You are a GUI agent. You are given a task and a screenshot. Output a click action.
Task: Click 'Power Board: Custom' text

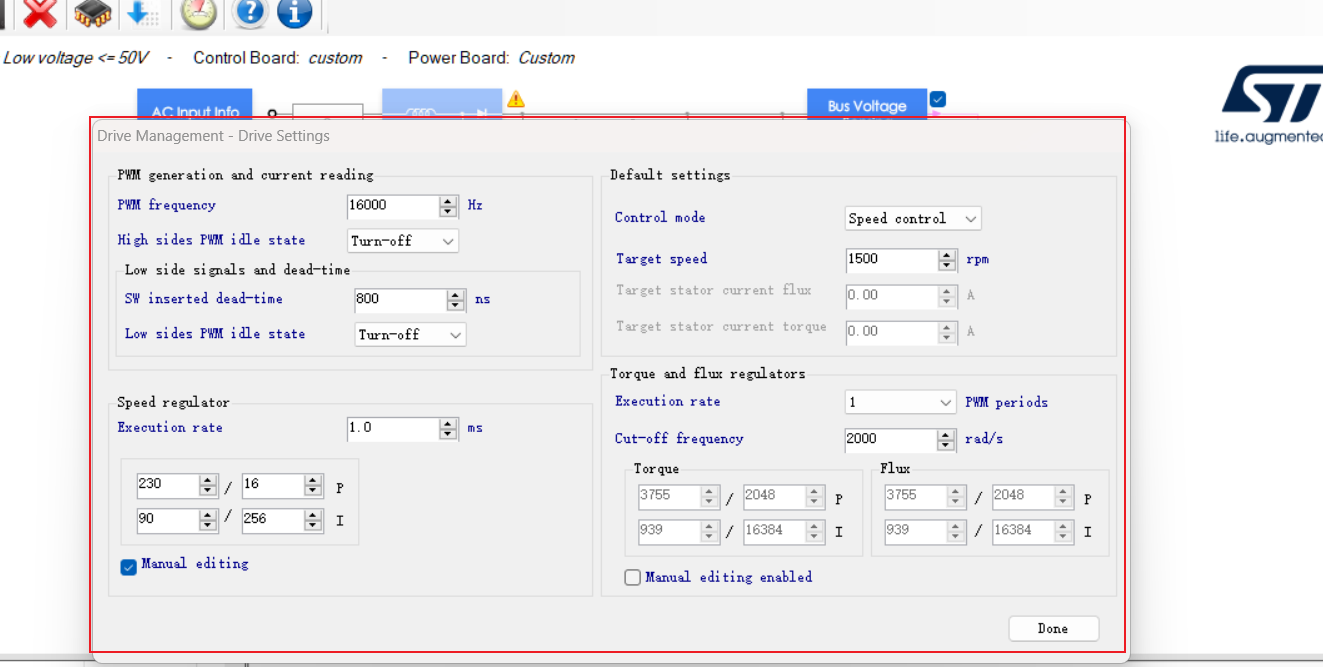(491, 58)
